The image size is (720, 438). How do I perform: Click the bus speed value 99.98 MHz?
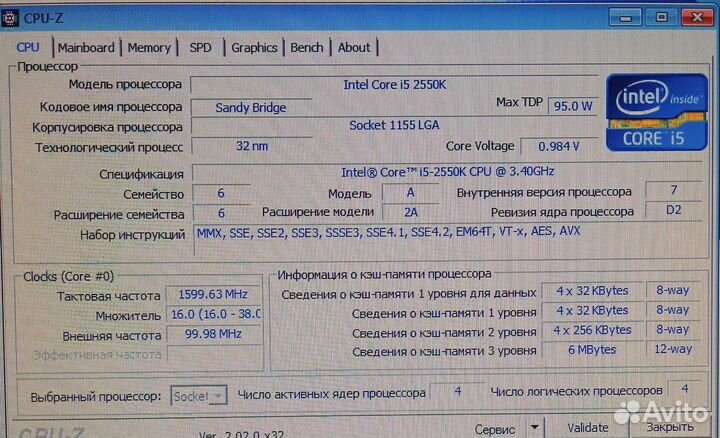click(213, 334)
